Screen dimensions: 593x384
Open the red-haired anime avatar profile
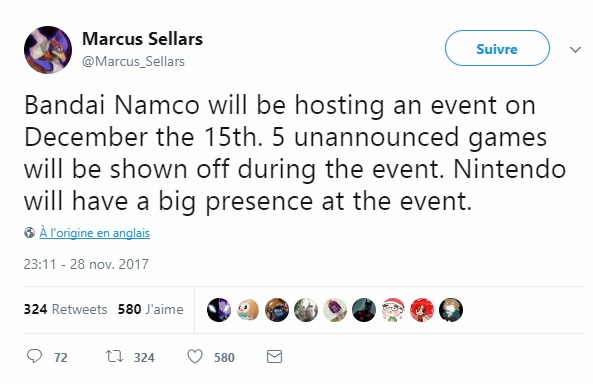tap(422, 310)
